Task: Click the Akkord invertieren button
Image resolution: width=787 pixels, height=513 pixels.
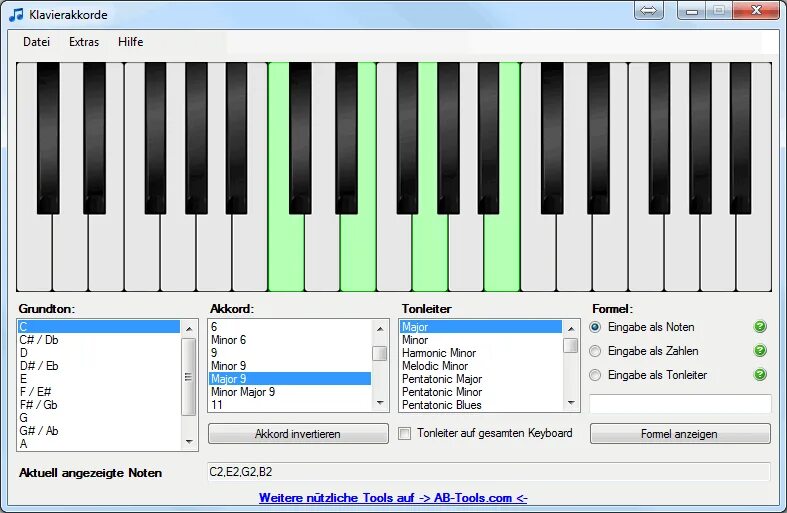Action: (x=298, y=434)
